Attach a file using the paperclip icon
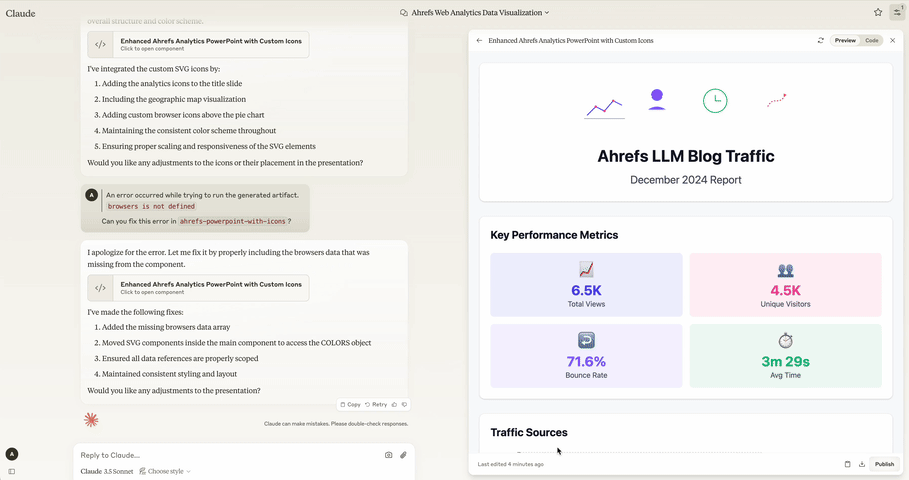 (x=403, y=455)
